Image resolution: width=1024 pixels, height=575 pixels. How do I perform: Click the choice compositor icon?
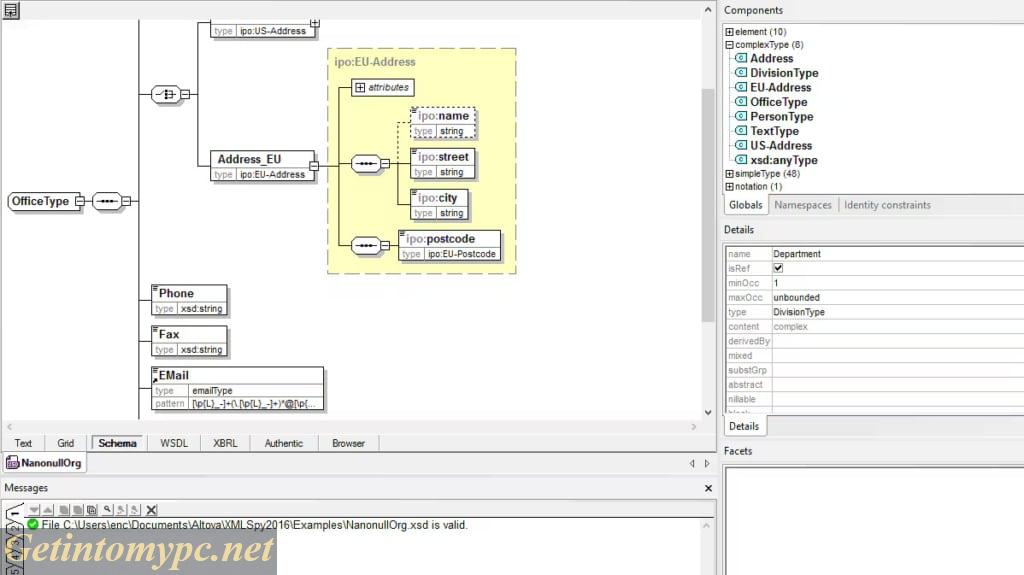[164, 94]
